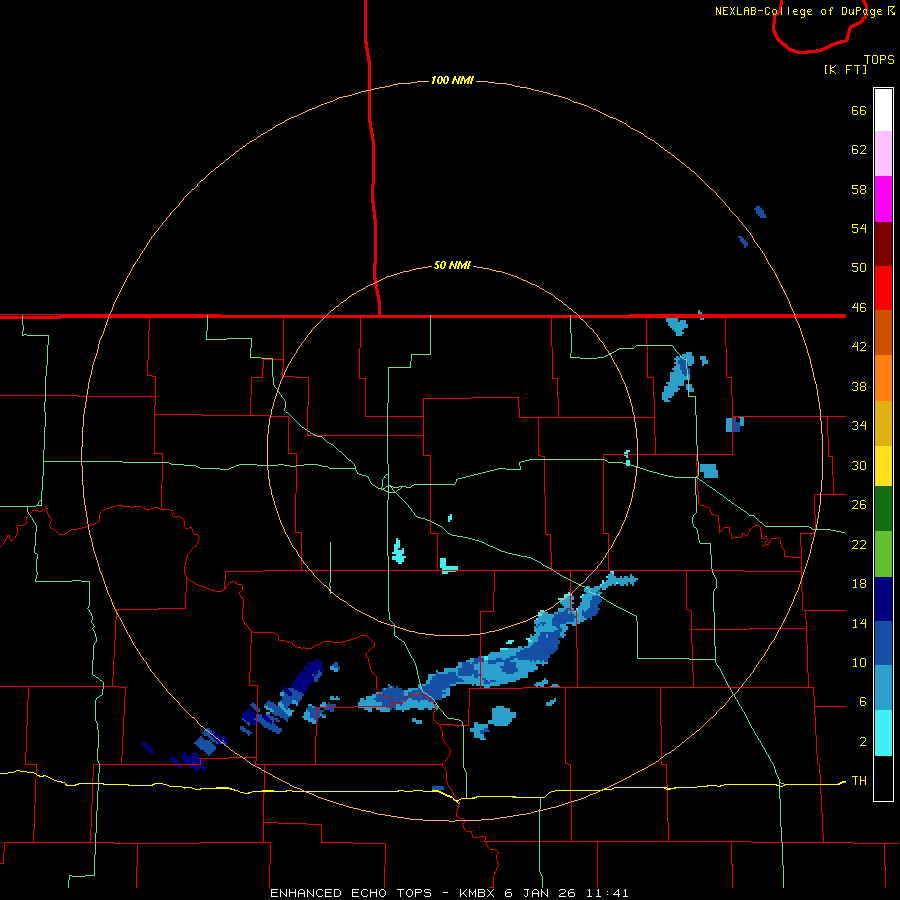Click the 30 legend value
The height and width of the screenshot is (900, 900).
tap(859, 465)
